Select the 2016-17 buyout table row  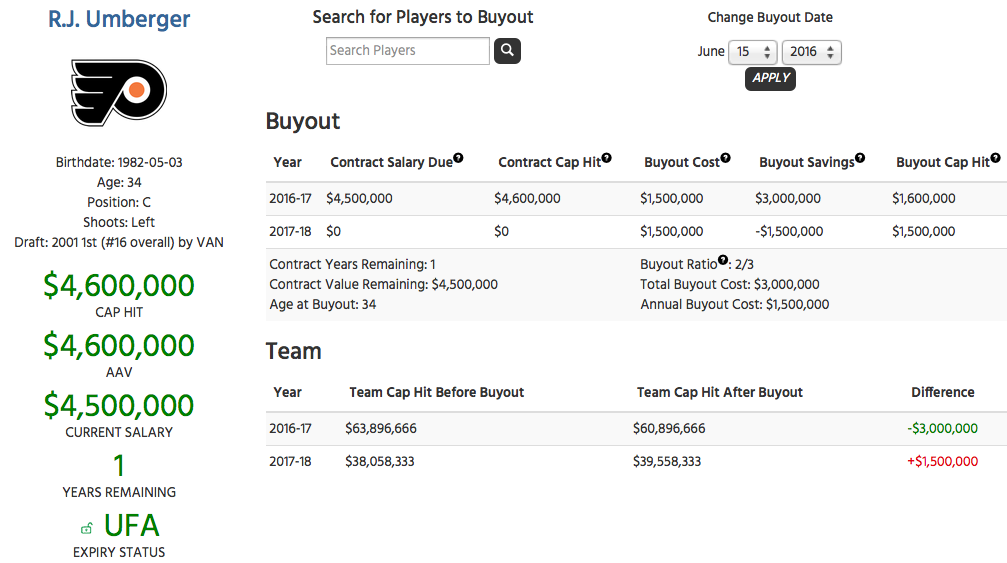pos(636,198)
